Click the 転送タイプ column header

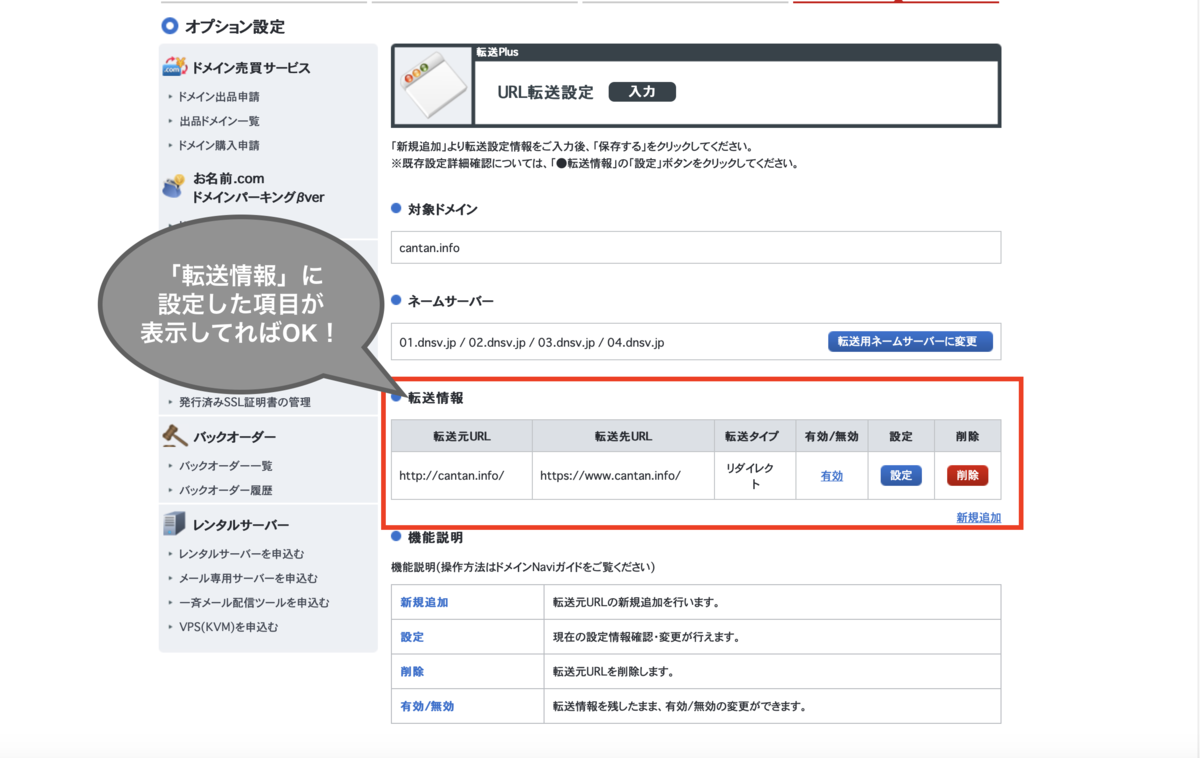point(754,436)
